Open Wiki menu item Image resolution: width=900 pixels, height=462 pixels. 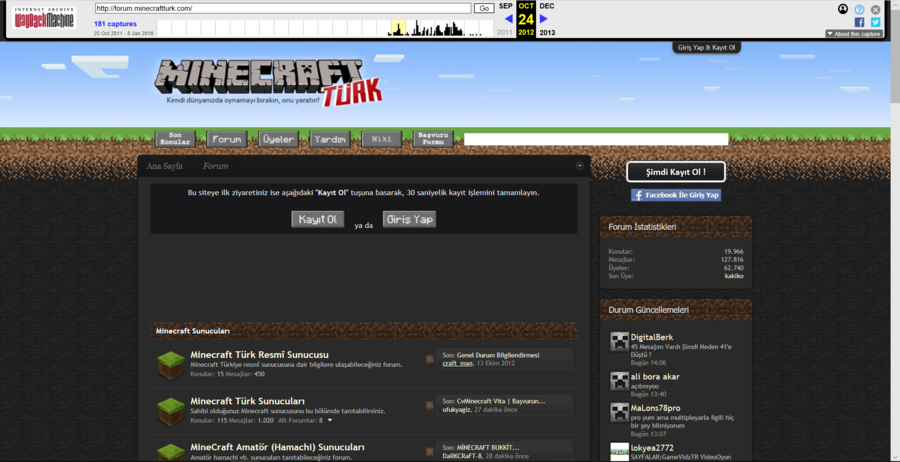tap(382, 139)
